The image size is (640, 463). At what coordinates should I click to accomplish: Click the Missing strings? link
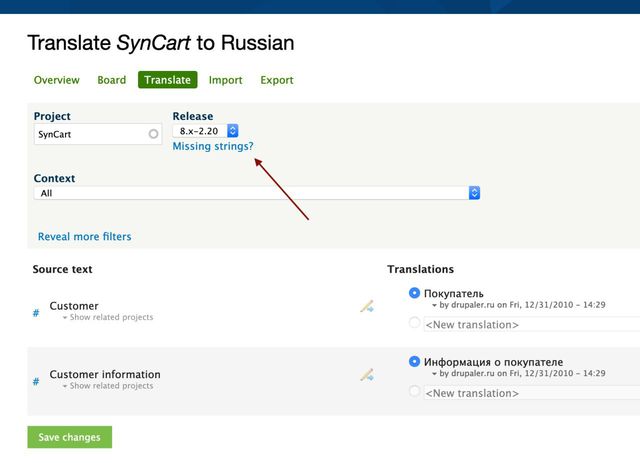tap(213, 146)
